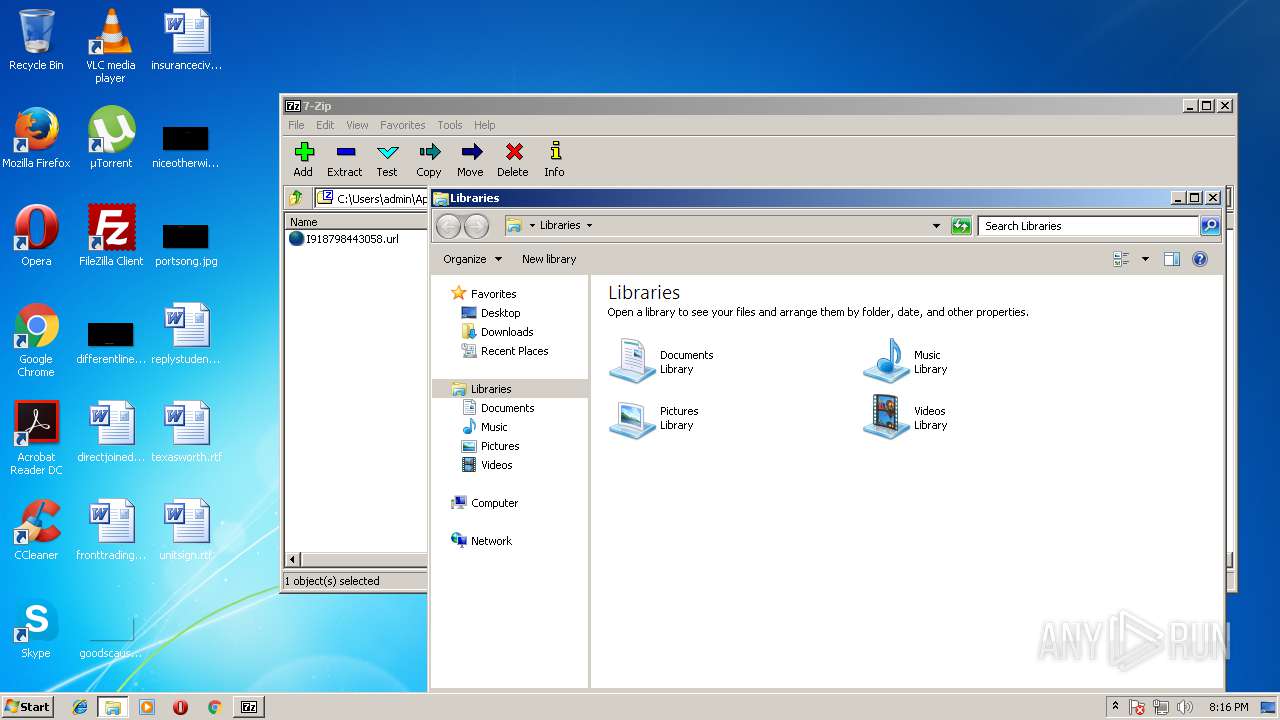Click the Forward button in Libraries window
The height and width of the screenshot is (720, 1280).
tap(477, 226)
